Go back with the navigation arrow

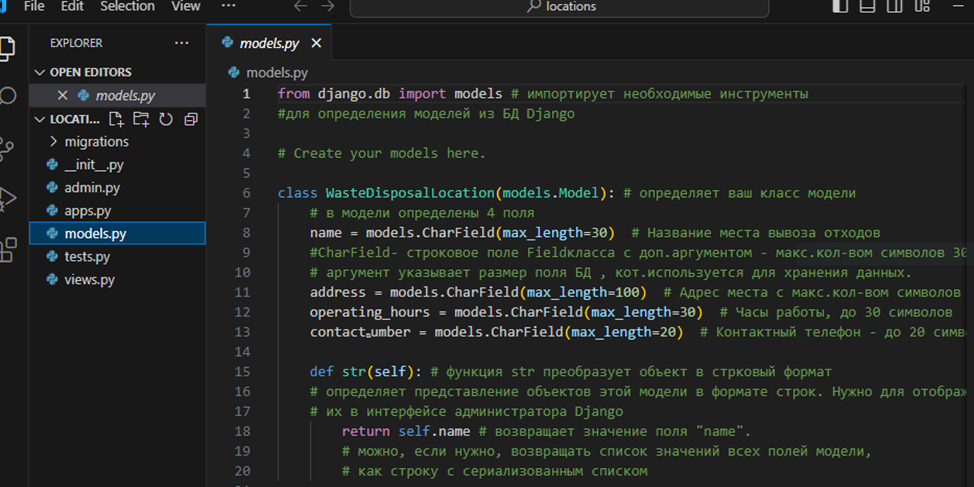point(301,6)
